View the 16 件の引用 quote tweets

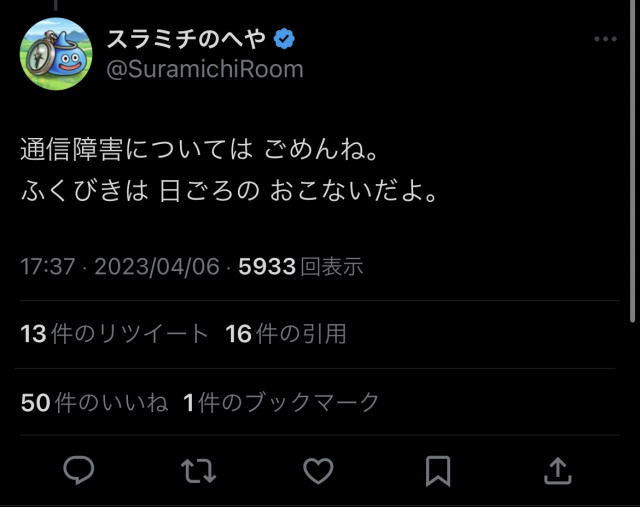click(286, 334)
